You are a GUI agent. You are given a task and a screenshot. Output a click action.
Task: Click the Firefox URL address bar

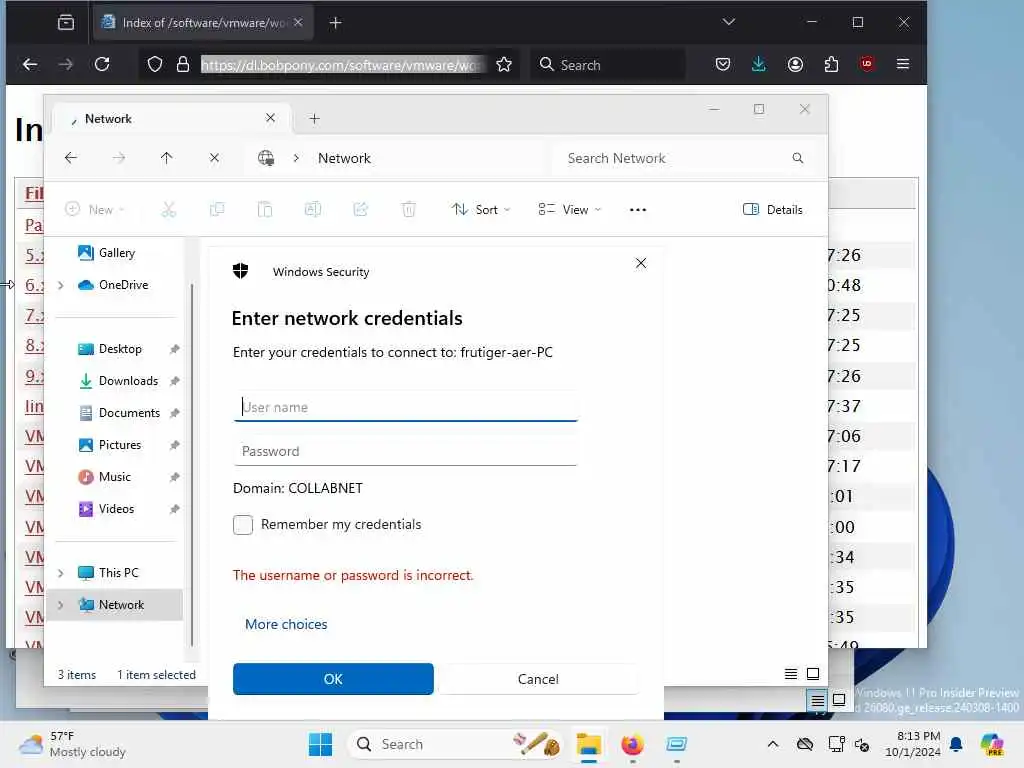pos(340,65)
